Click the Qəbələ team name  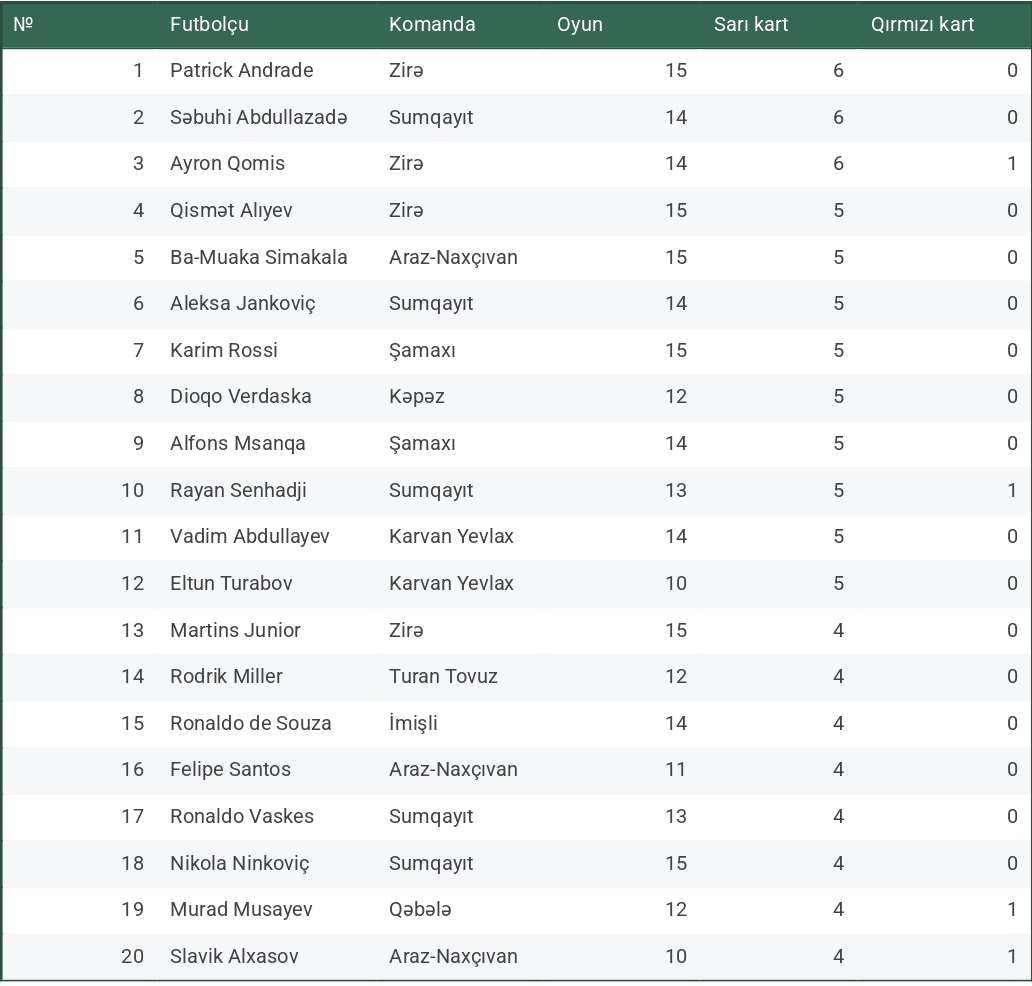pos(420,909)
